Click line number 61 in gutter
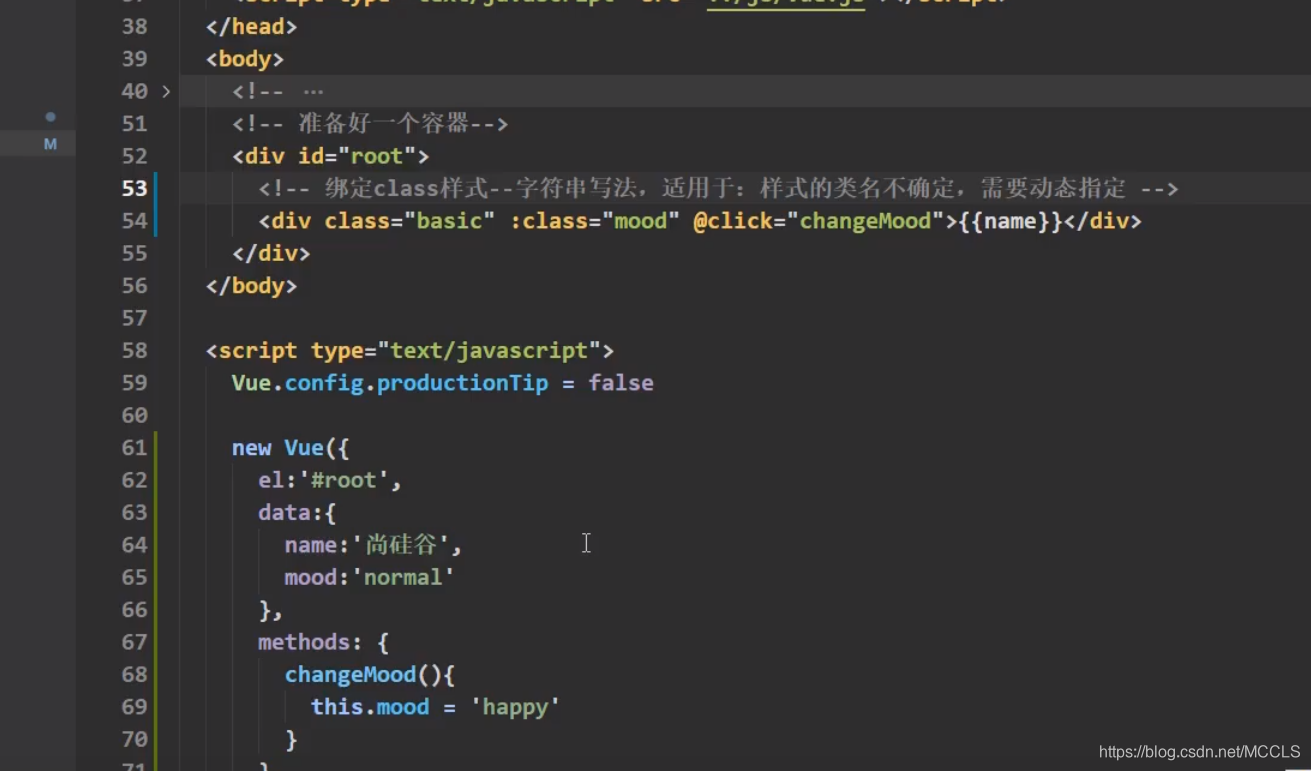Viewport: 1311px width, 771px height. tap(134, 448)
